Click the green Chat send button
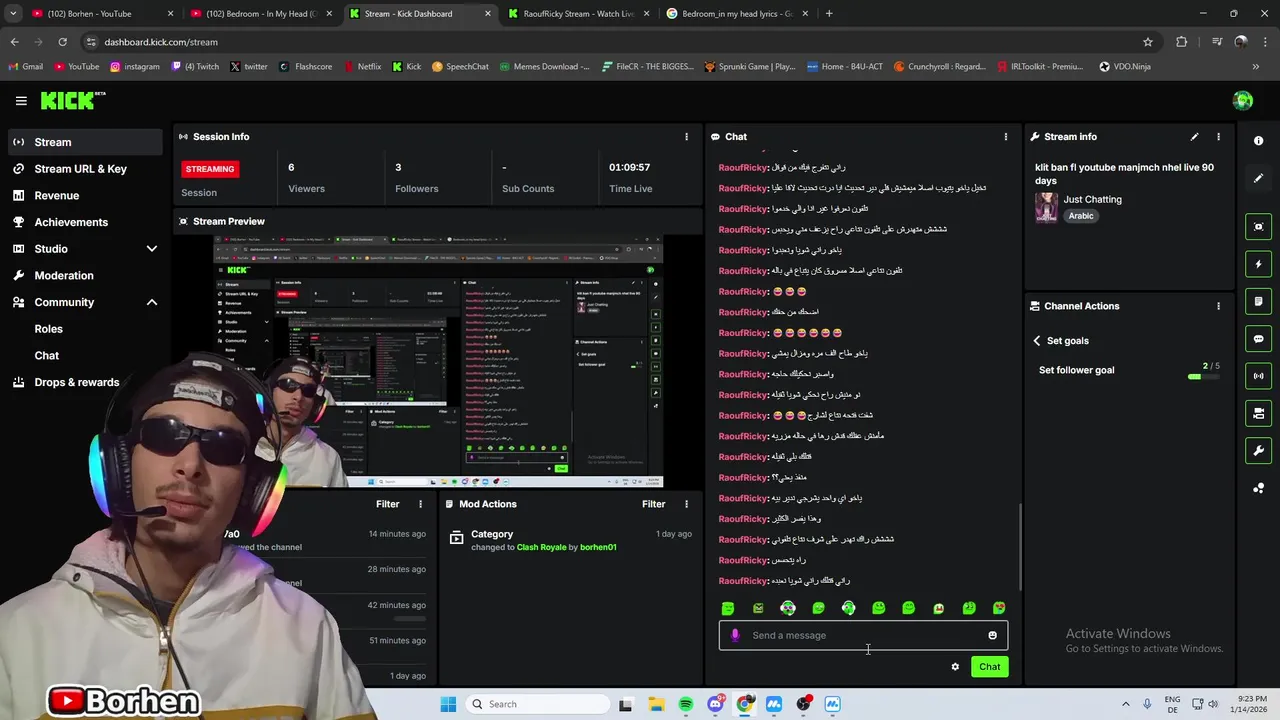Image resolution: width=1280 pixels, height=720 pixels. (x=989, y=667)
